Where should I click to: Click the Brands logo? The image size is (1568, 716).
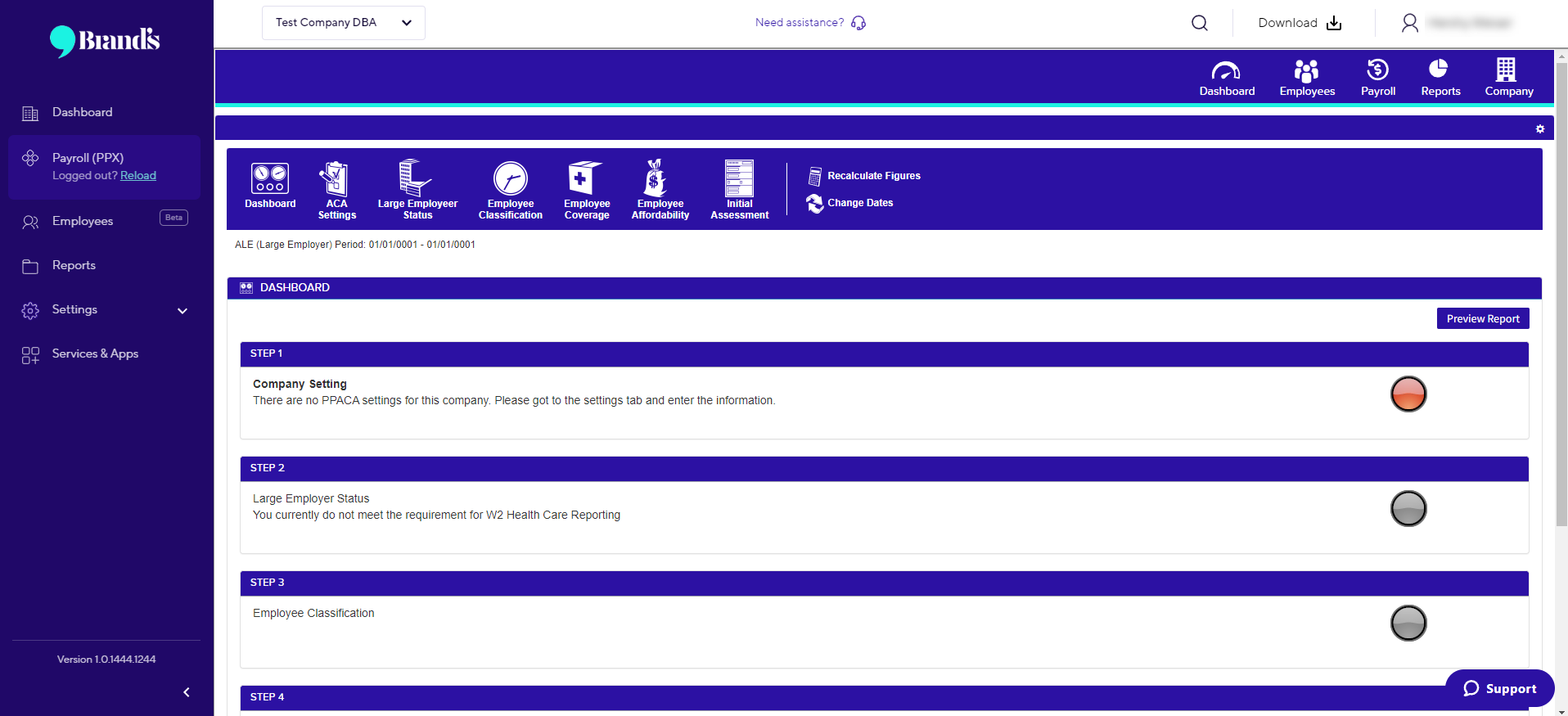point(105,40)
